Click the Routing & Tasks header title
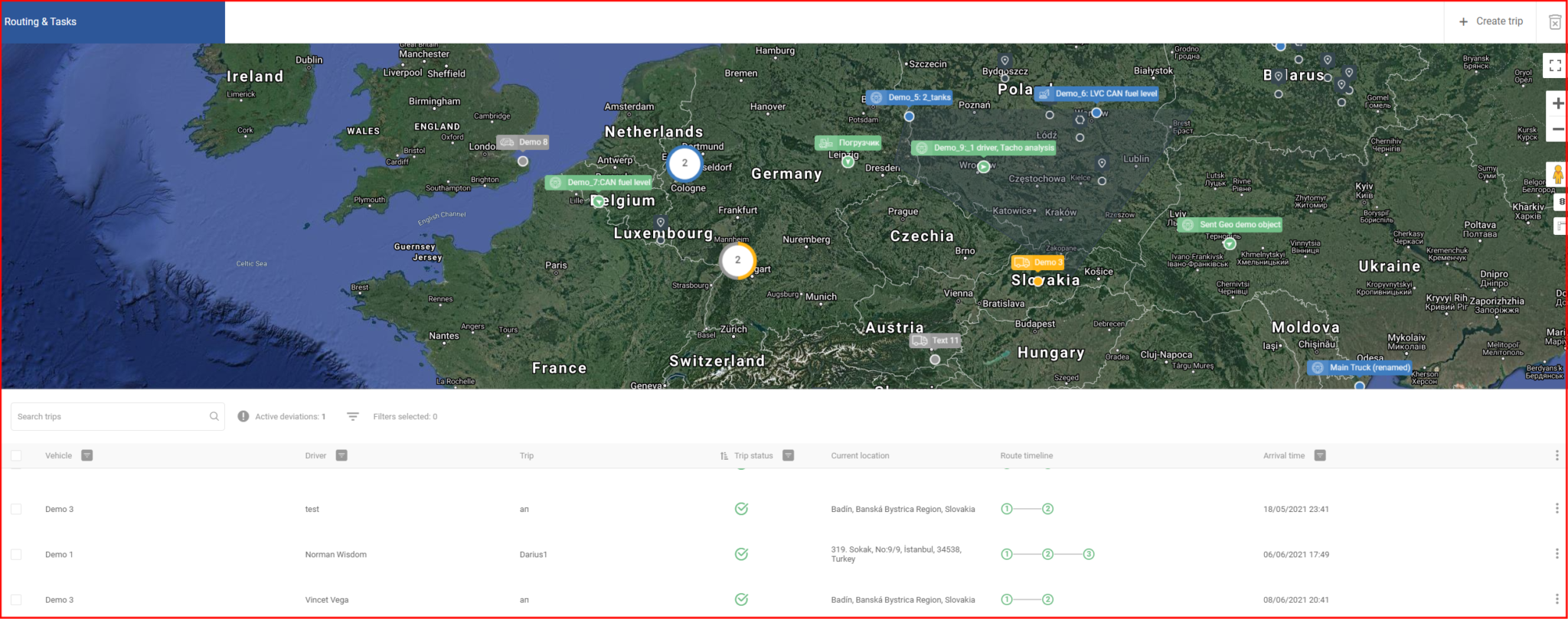The width and height of the screenshot is (1568, 619). 41,21
